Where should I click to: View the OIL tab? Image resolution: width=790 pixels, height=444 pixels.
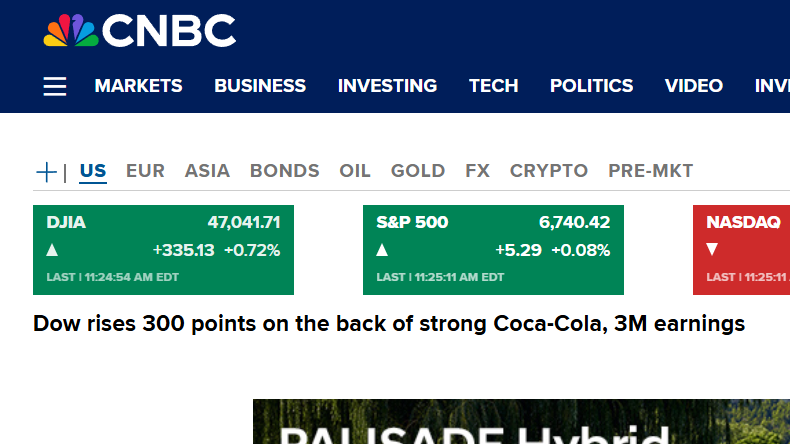click(x=355, y=171)
